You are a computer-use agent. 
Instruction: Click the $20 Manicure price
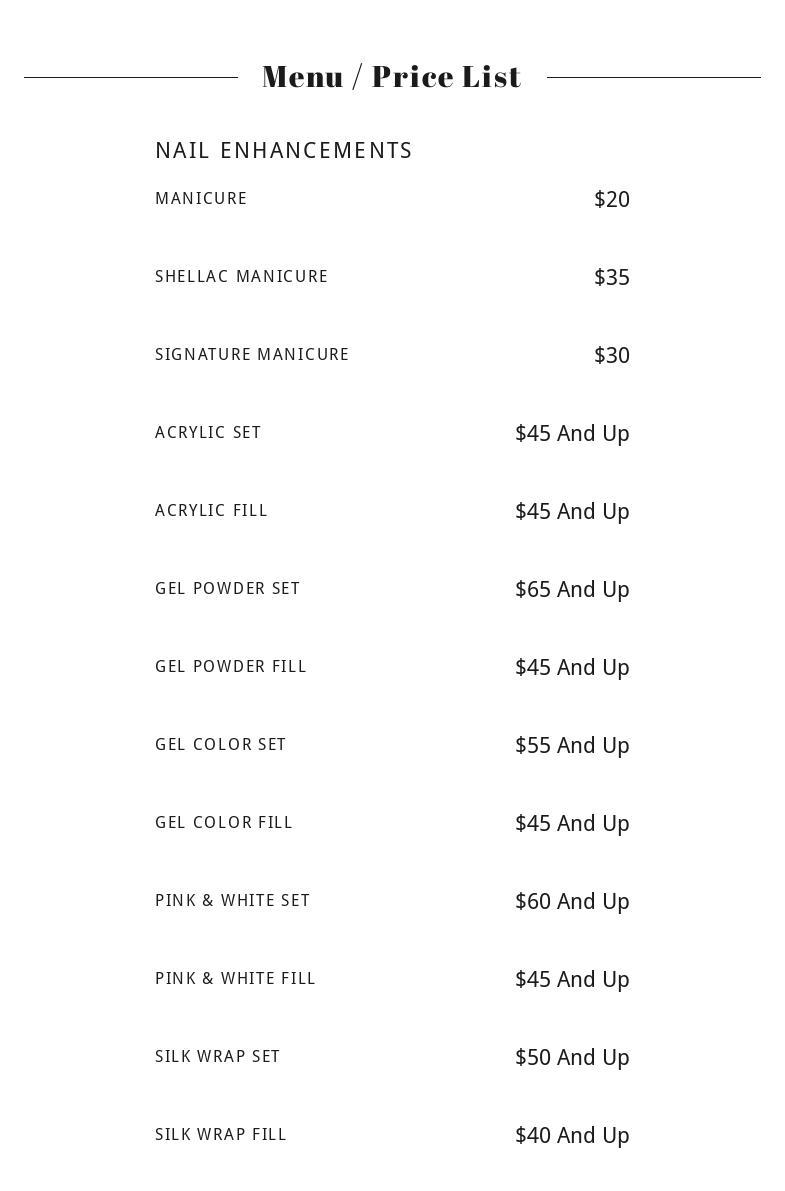(x=611, y=200)
